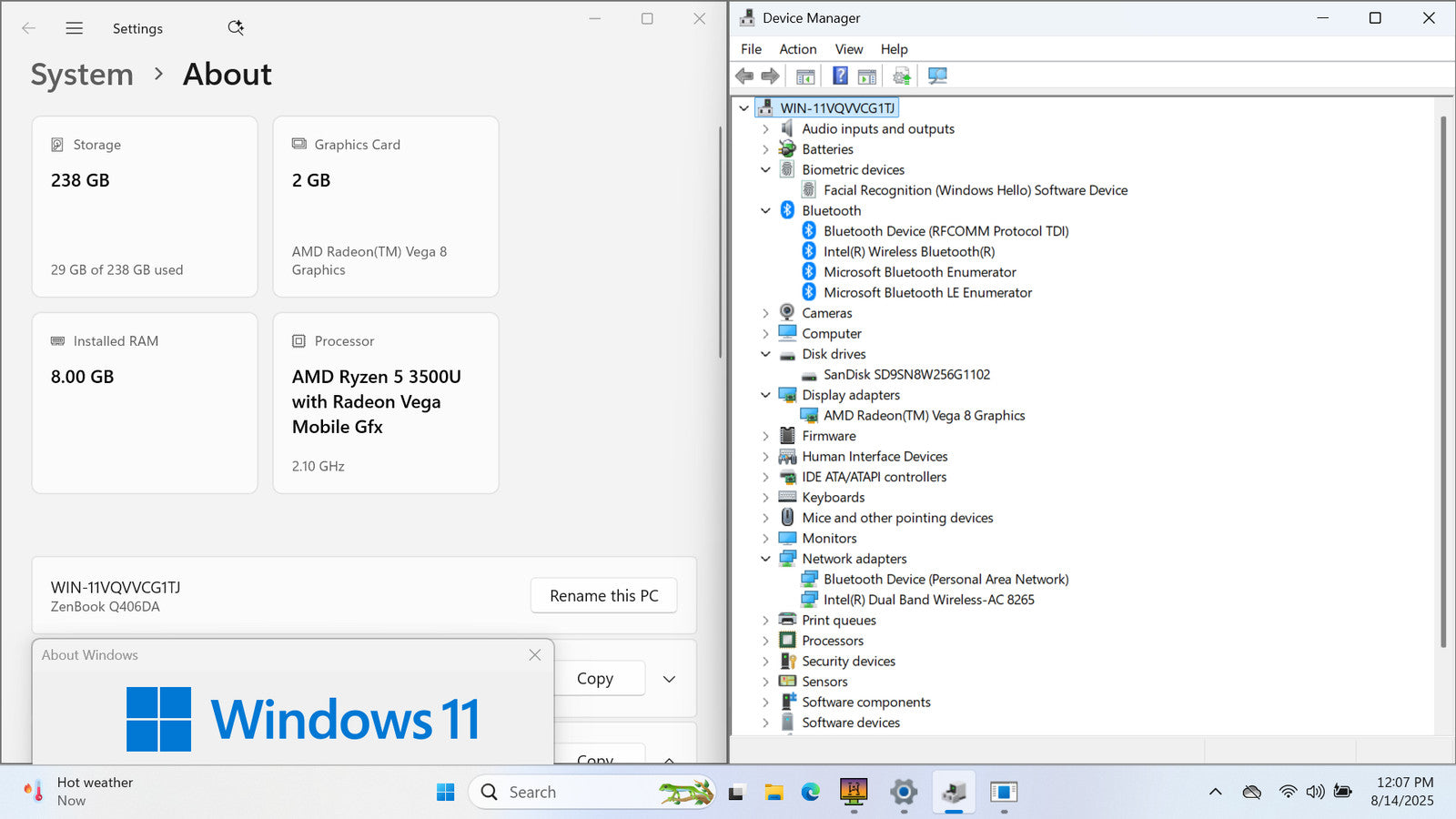Collapse the Network adapters category
This screenshot has width=1456, height=819.
765,559
